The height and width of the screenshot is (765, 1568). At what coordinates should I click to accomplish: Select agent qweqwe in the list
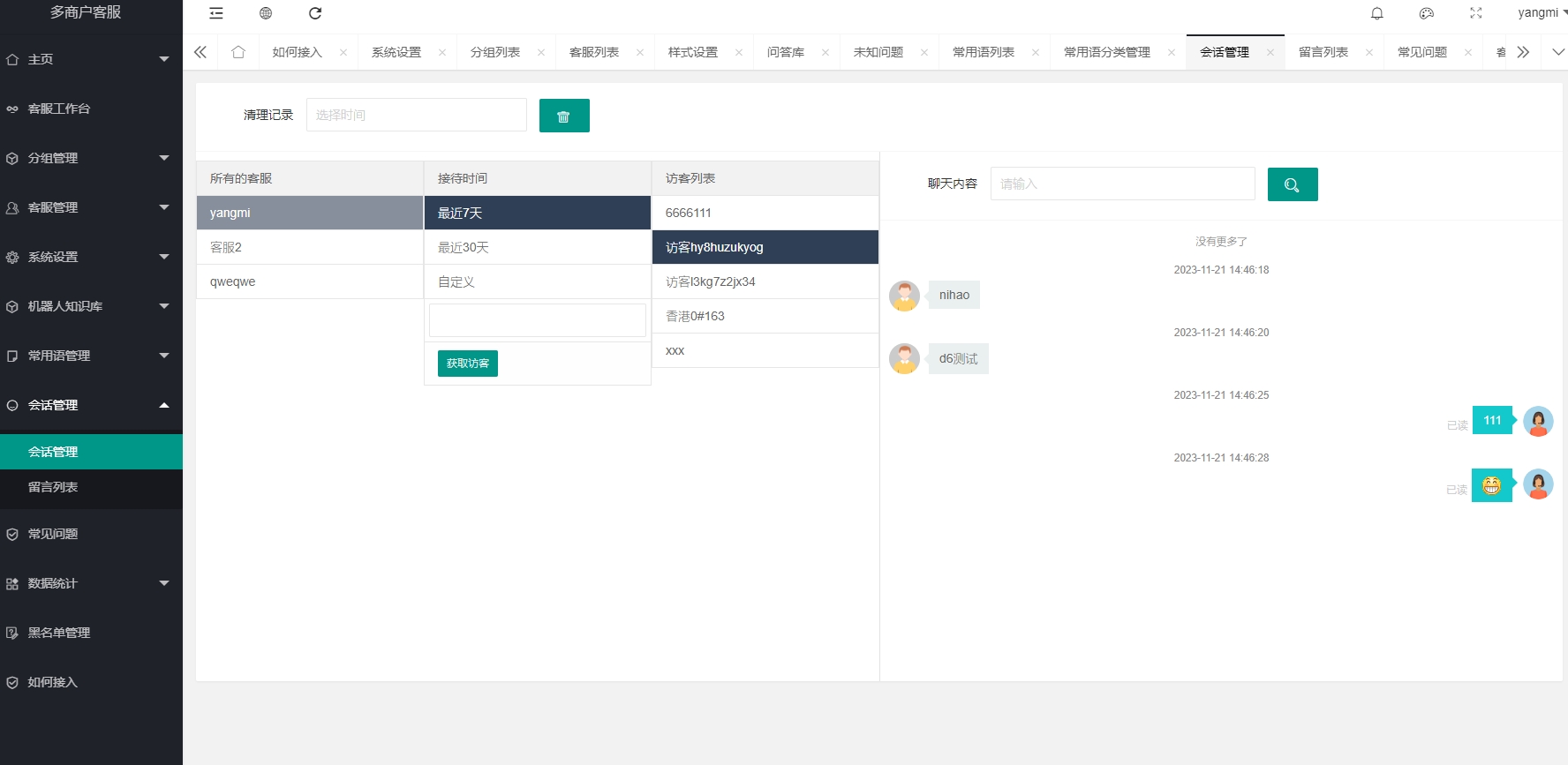click(310, 281)
